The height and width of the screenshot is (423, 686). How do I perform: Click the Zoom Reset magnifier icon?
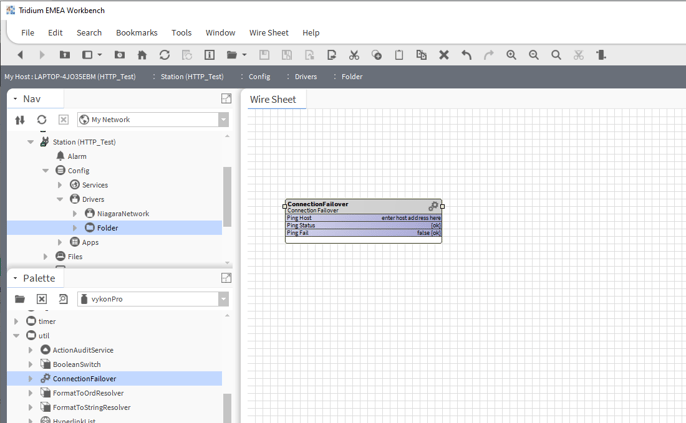pyautogui.click(x=556, y=55)
